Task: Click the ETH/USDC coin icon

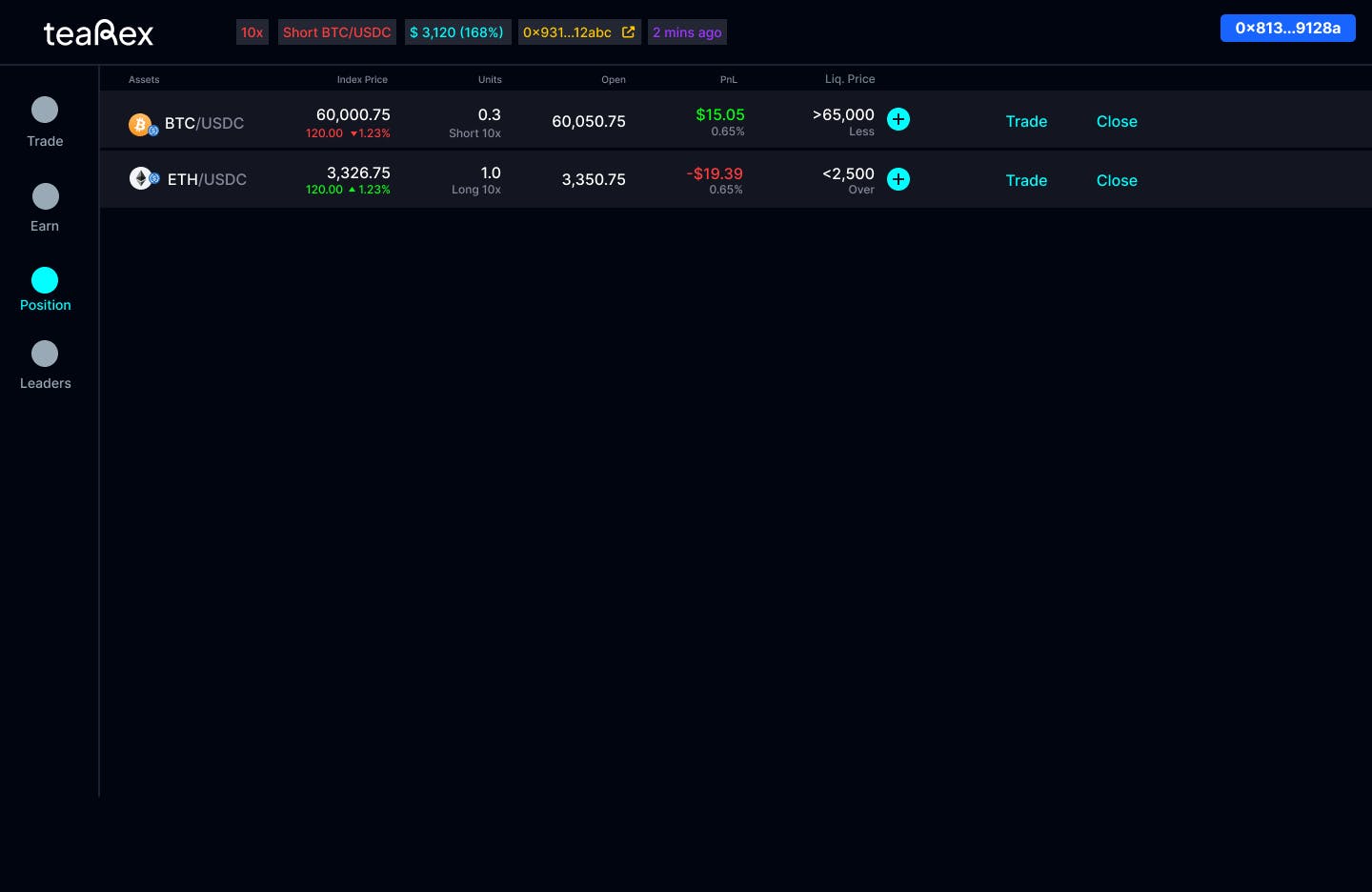Action: click(x=144, y=178)
